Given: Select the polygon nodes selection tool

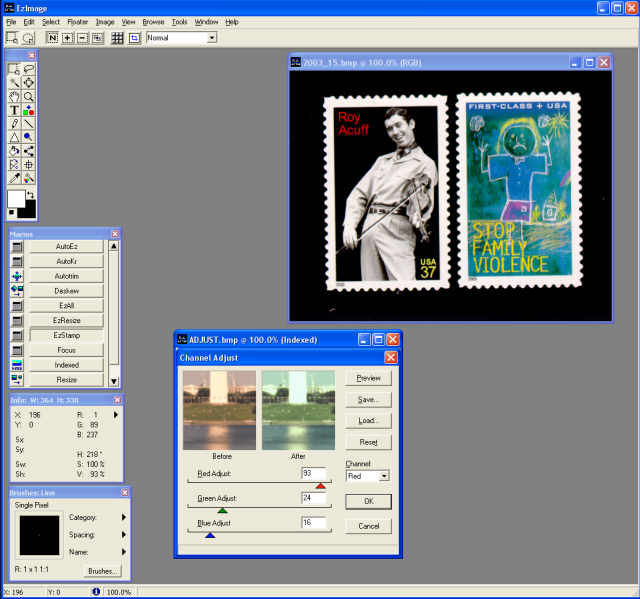Looking at the screenshot, I should tap(14, 164).
